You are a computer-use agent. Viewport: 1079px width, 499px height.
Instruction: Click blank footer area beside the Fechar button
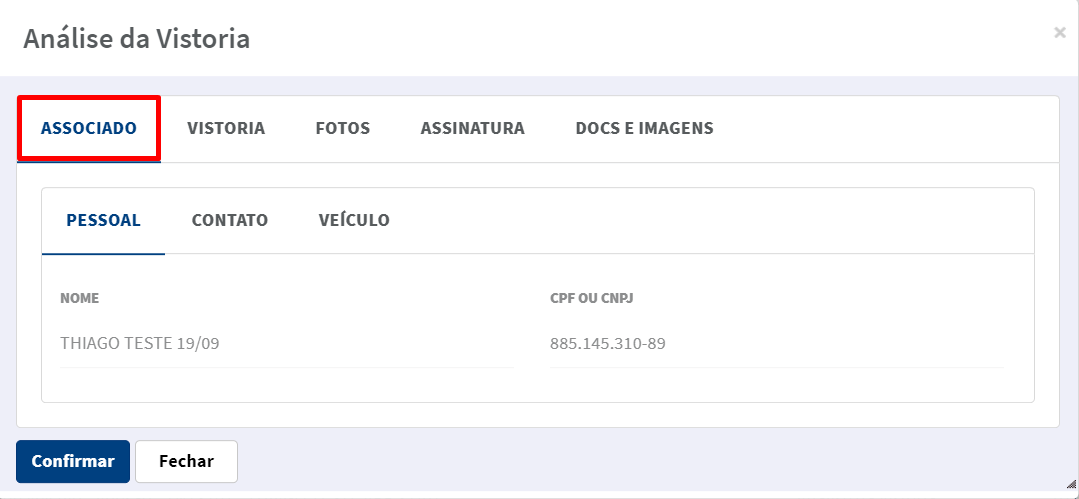pyautogui.click(x=647, y=461)
